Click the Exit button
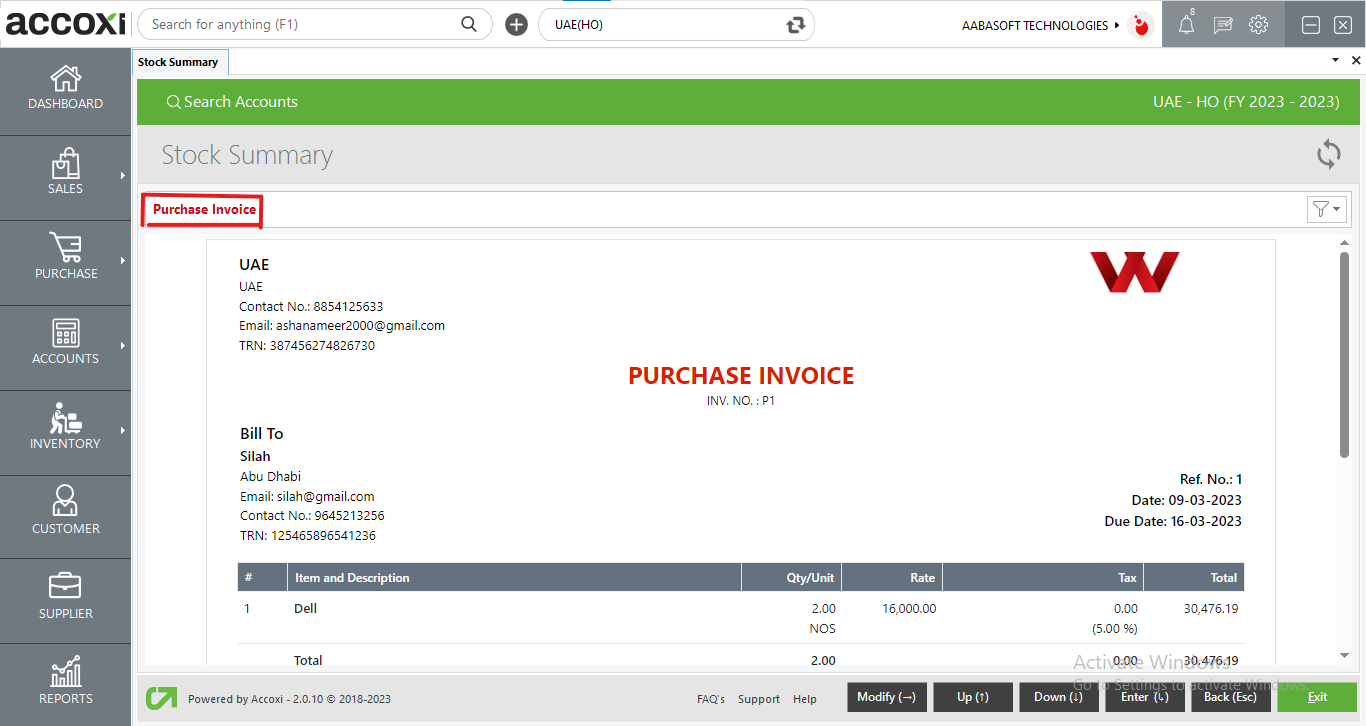1366x726 pixels. click(x=1317, y=696)
